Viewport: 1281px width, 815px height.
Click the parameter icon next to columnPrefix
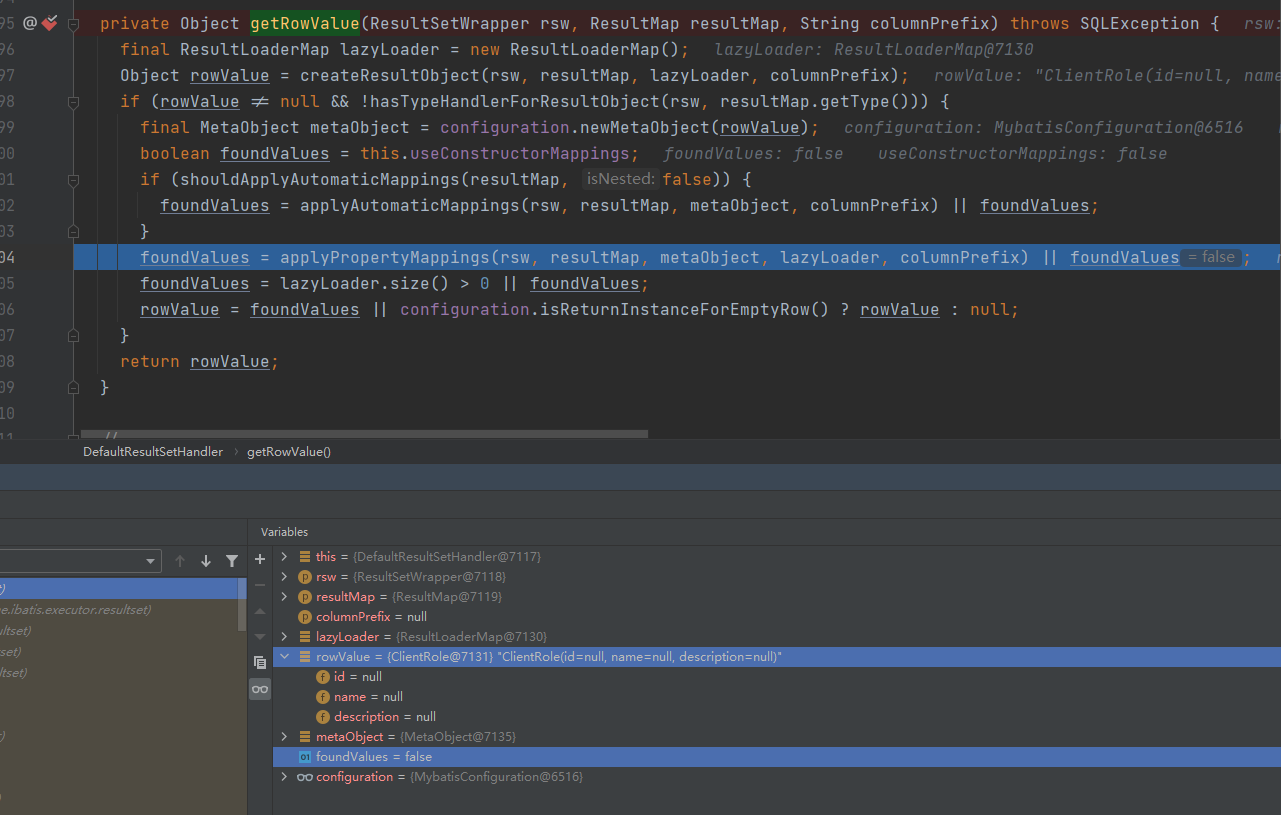305,616
